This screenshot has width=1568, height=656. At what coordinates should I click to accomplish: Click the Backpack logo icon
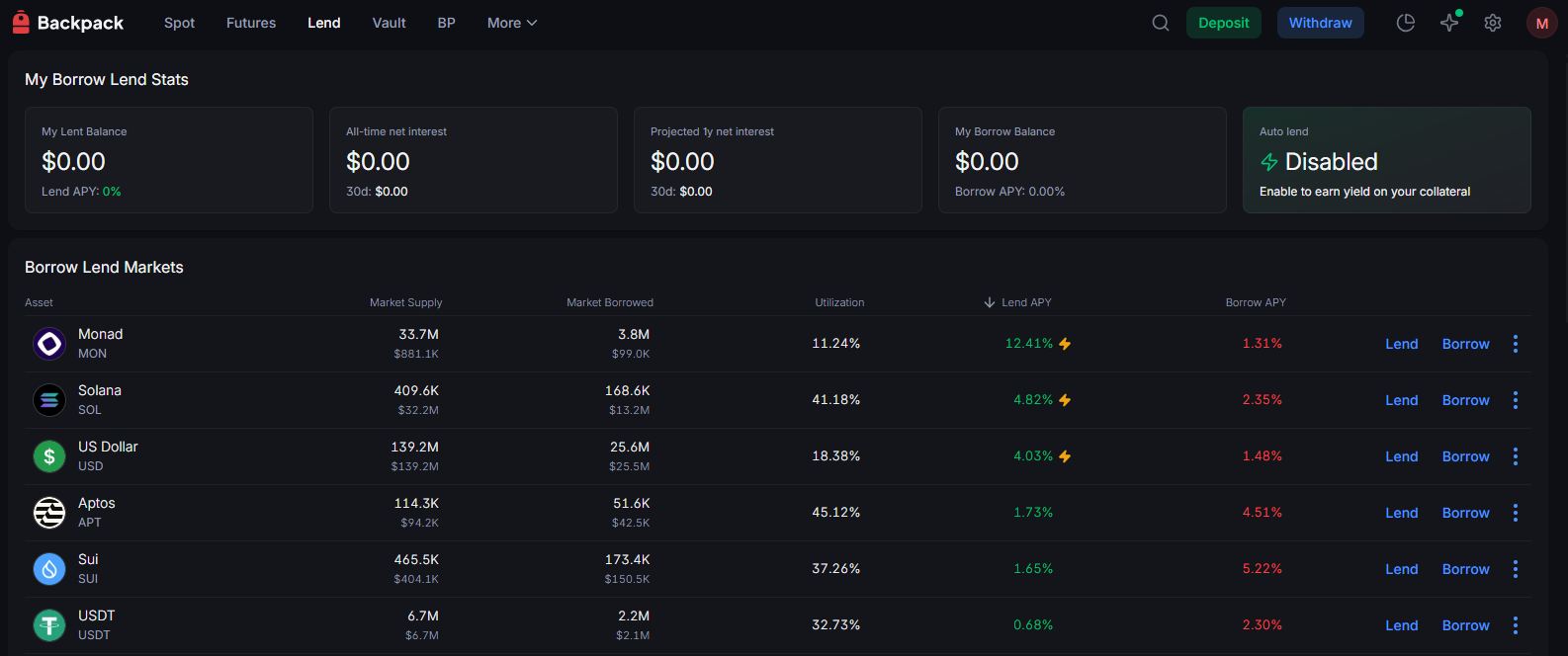click(x=21, y=22)
